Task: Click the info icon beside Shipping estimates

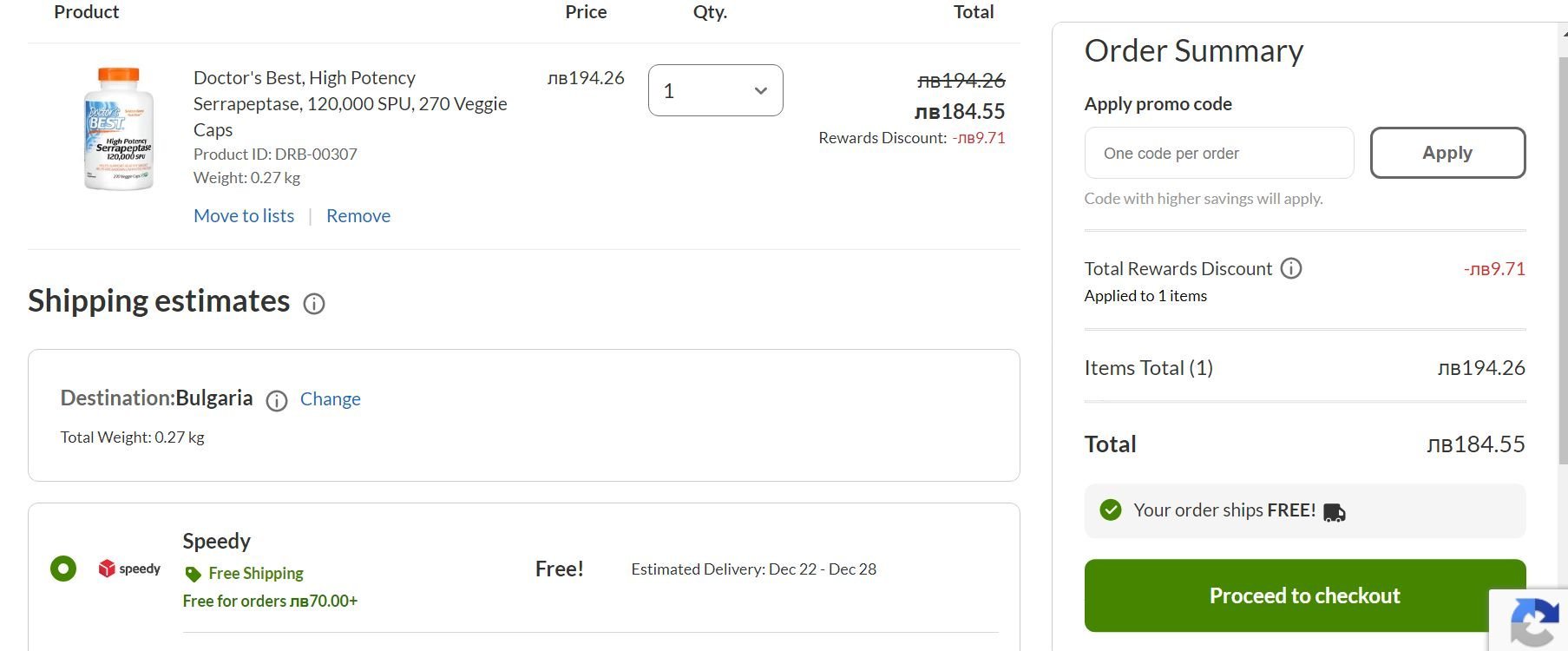Action: pyautogui.click(x=314, y=304)
